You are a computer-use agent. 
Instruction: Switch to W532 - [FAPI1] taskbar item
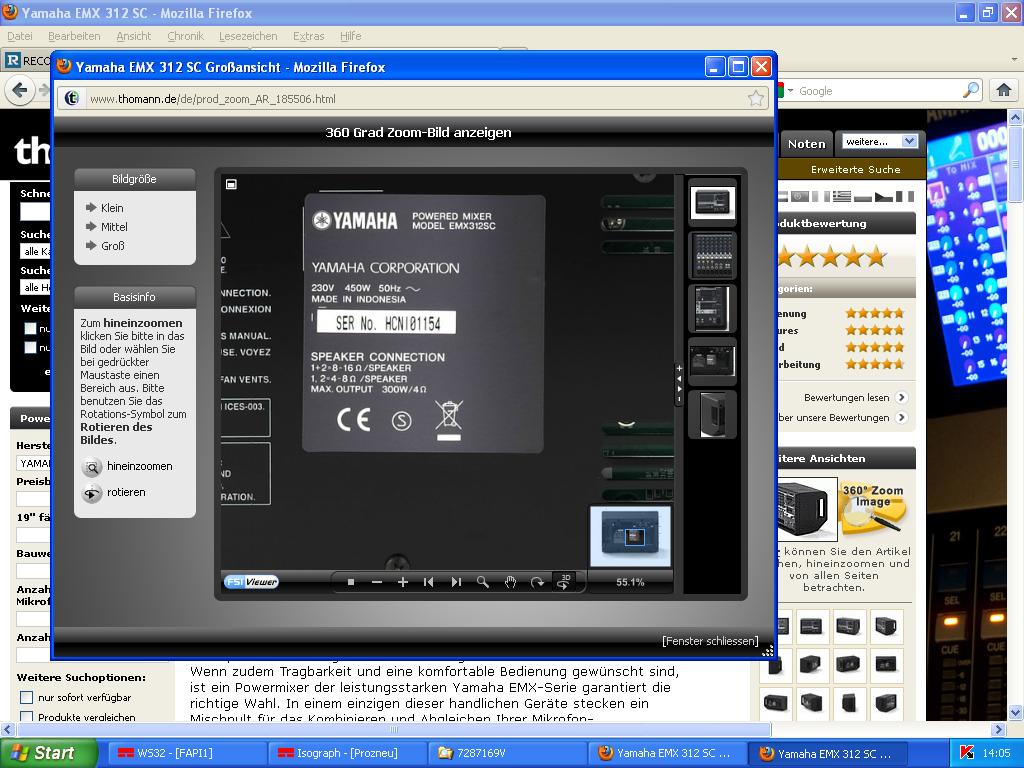coord(185,753)
